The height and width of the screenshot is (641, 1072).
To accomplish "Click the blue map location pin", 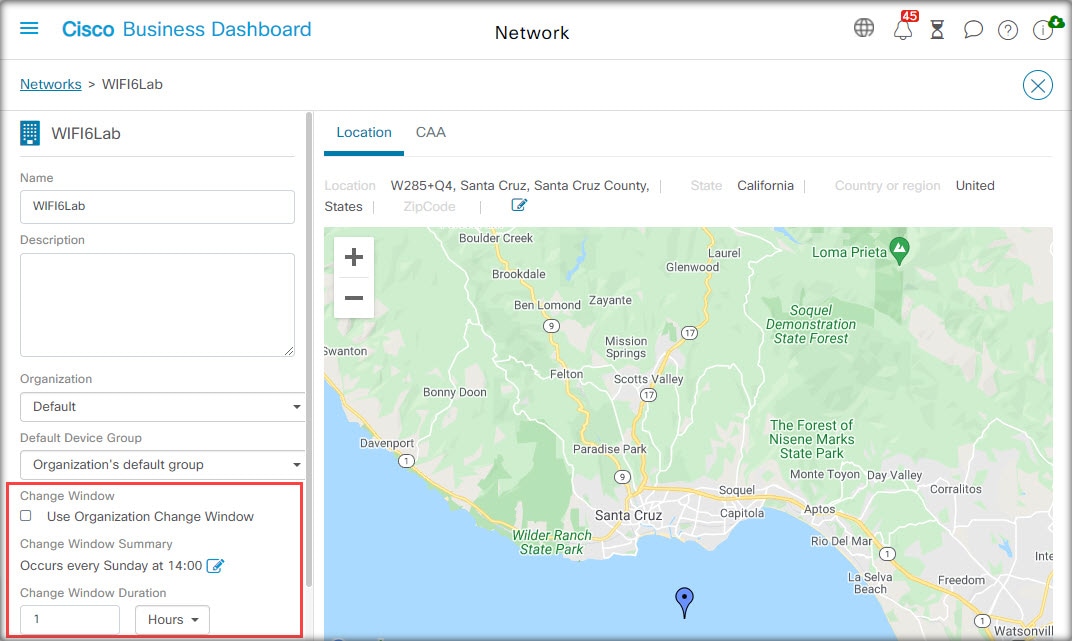I will pyautogui.click(x=684, y=602).
